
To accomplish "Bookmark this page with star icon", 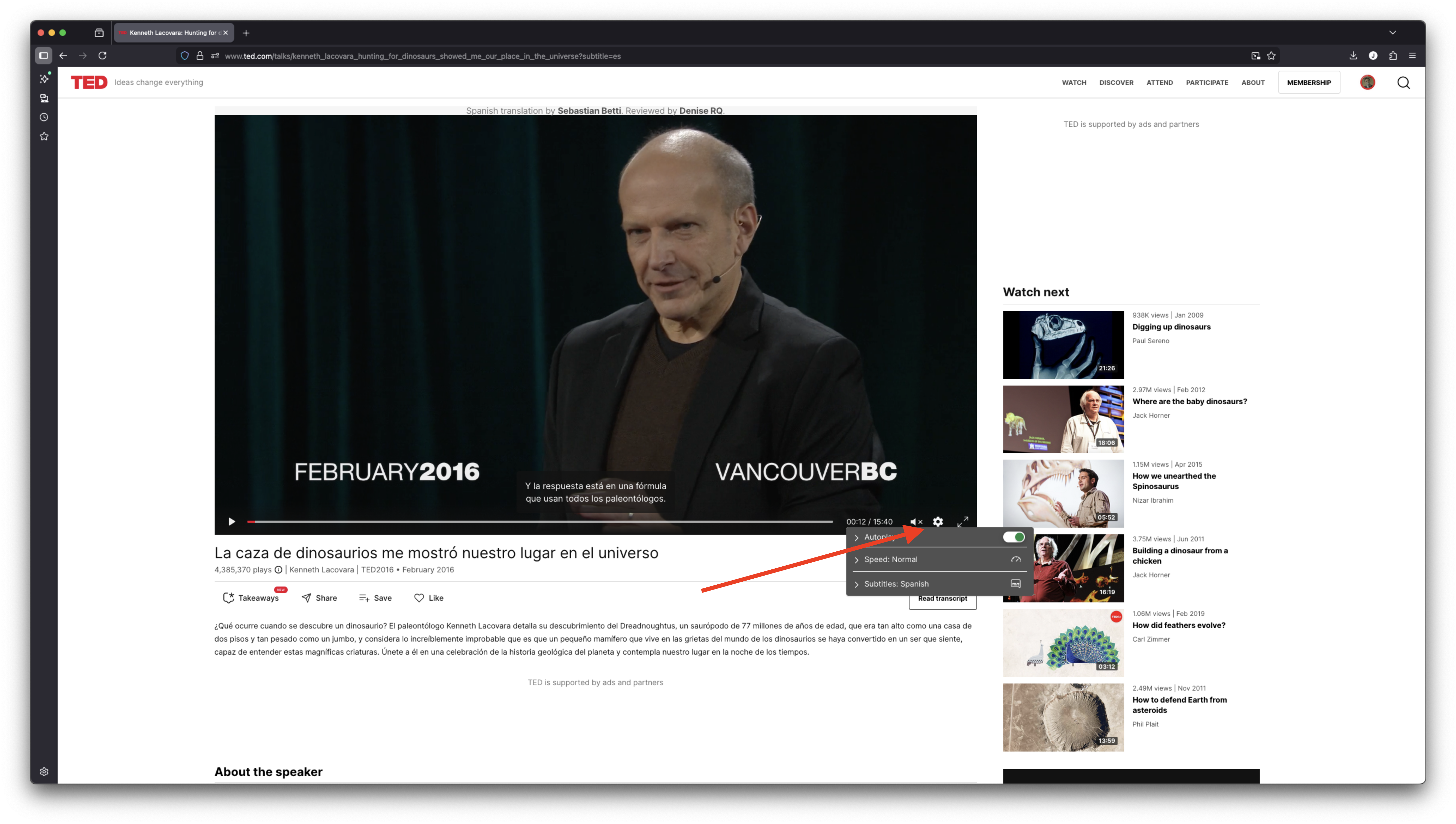I will click(x=1271, y=56).
